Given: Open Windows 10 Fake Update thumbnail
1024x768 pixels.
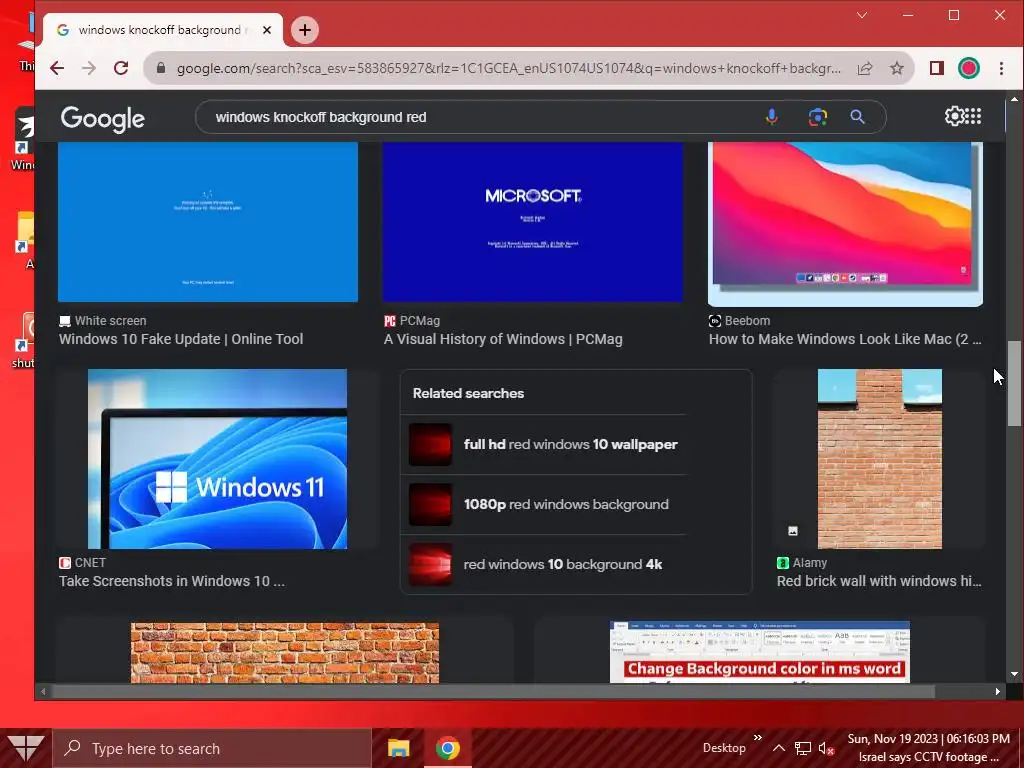Looking at the screenshot, I should pyautogui.click(x=208, y=222).
